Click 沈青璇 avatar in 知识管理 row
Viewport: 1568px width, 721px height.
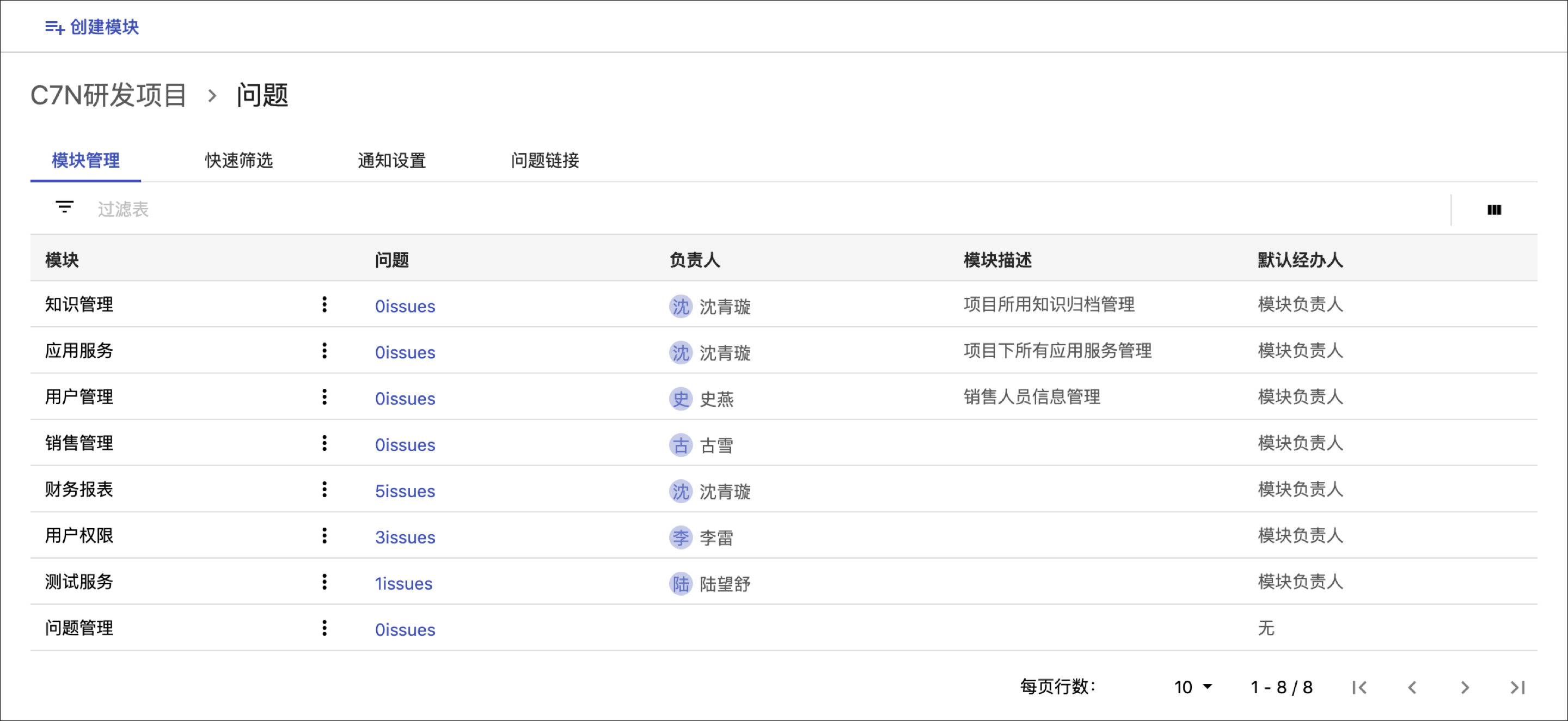point(681,306)
